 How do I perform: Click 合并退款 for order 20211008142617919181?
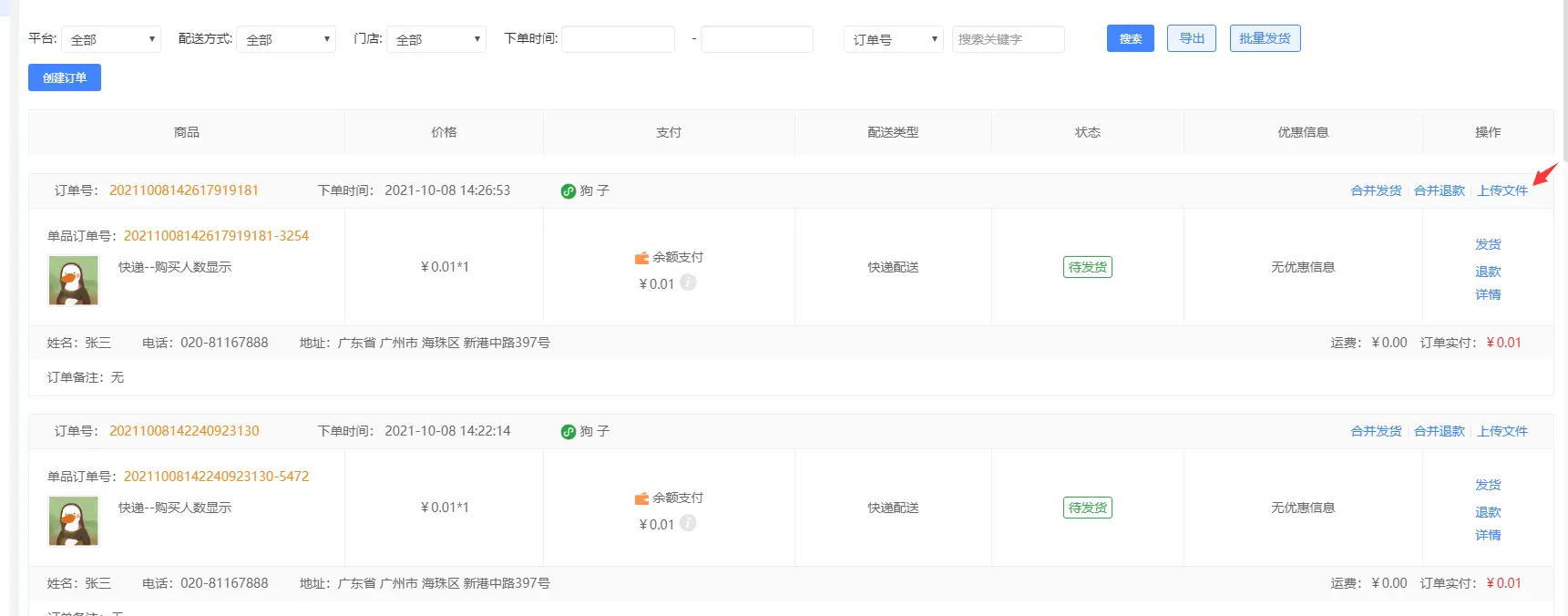(1440, 190)
